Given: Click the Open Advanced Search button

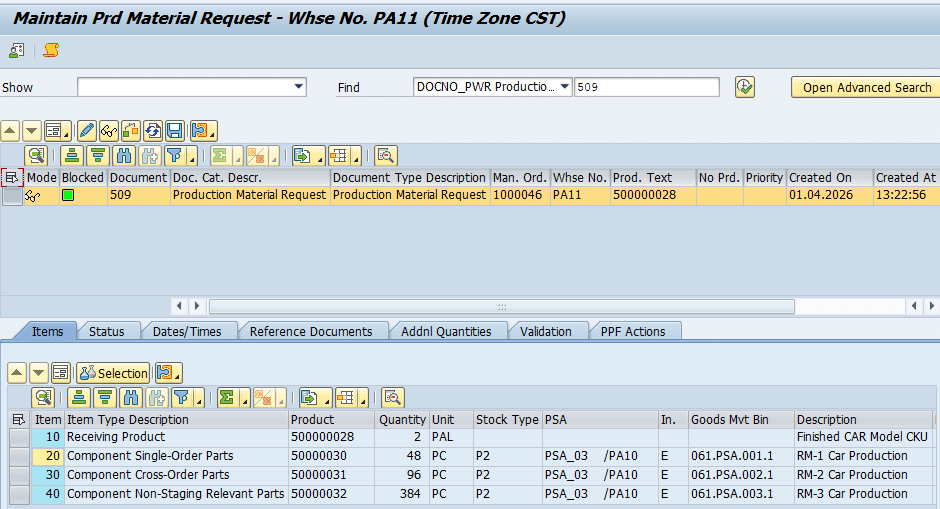Looking at the screenshot, I should pos(866,87).
